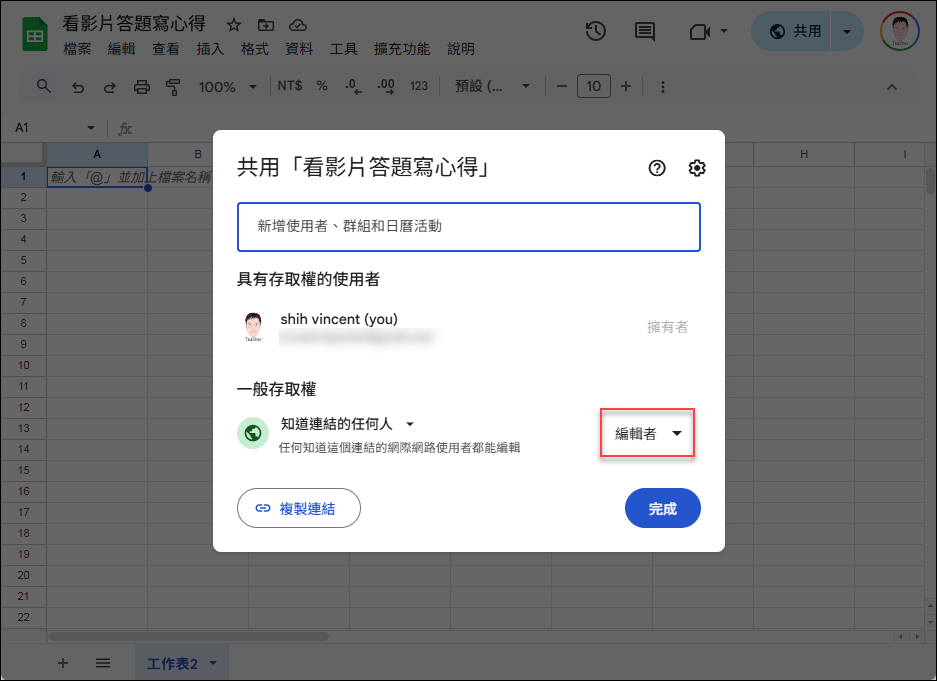Select column H header
This screenshot has height=681, width=937.
(x=804, y=154)
